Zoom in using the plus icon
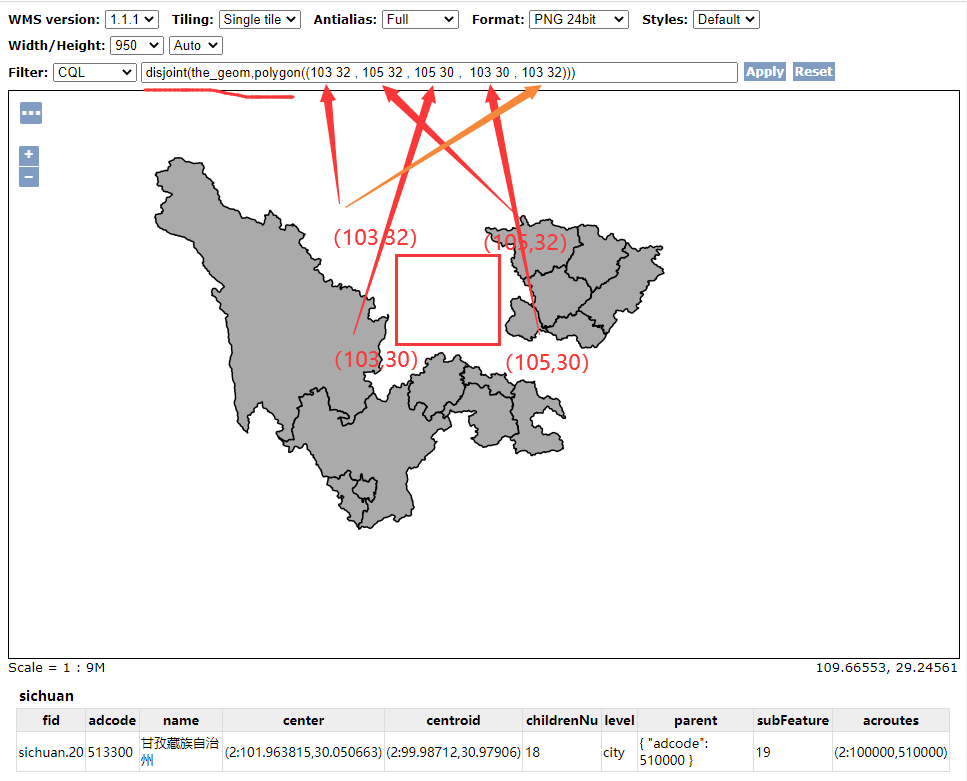The height and width of the screenshot is (781, 967). click(x=28, y=155)
